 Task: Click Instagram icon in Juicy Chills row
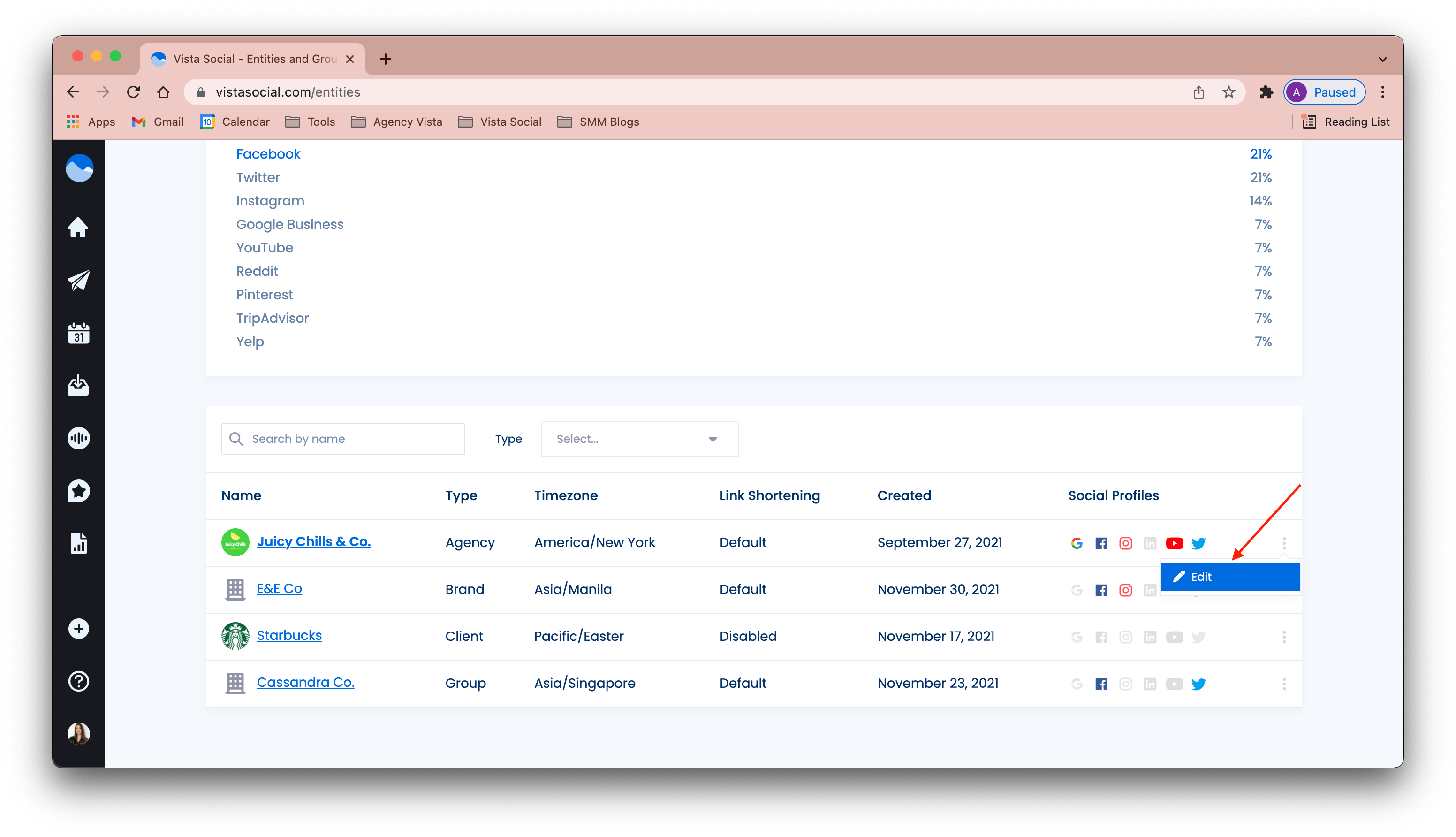pyautogui.click(x=1126, y=543)
